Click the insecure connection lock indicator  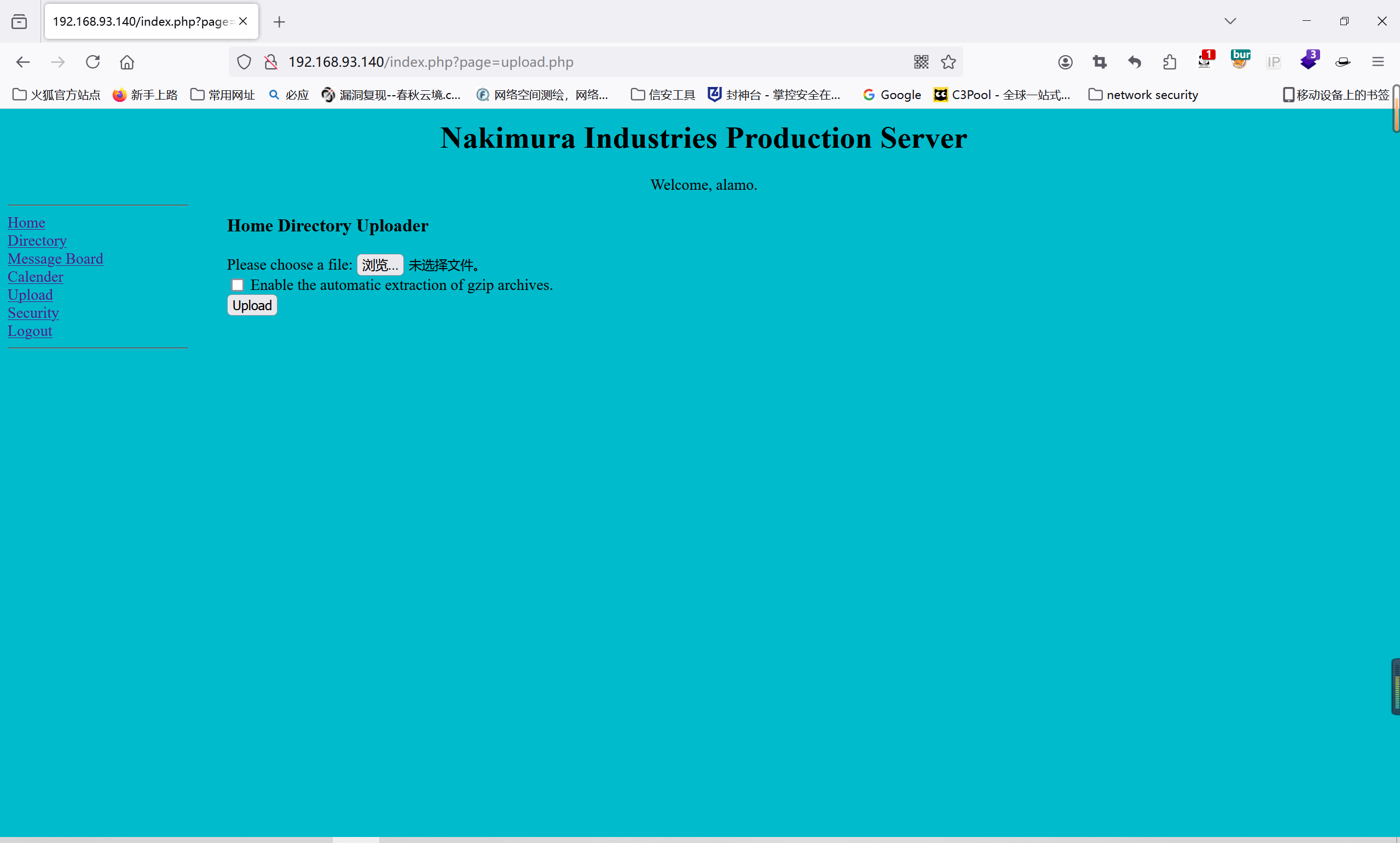(270, 62)
